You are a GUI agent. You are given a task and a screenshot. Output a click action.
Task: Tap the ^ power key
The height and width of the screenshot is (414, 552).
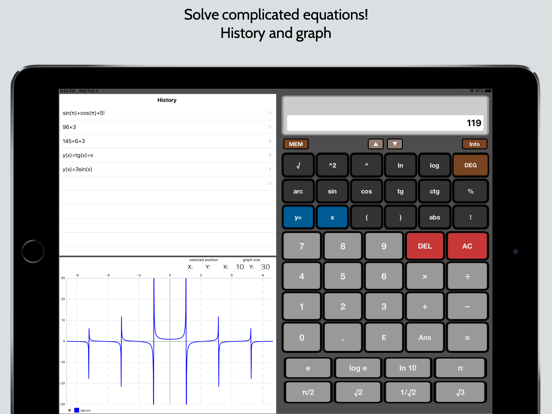click(x=366, y=165)
